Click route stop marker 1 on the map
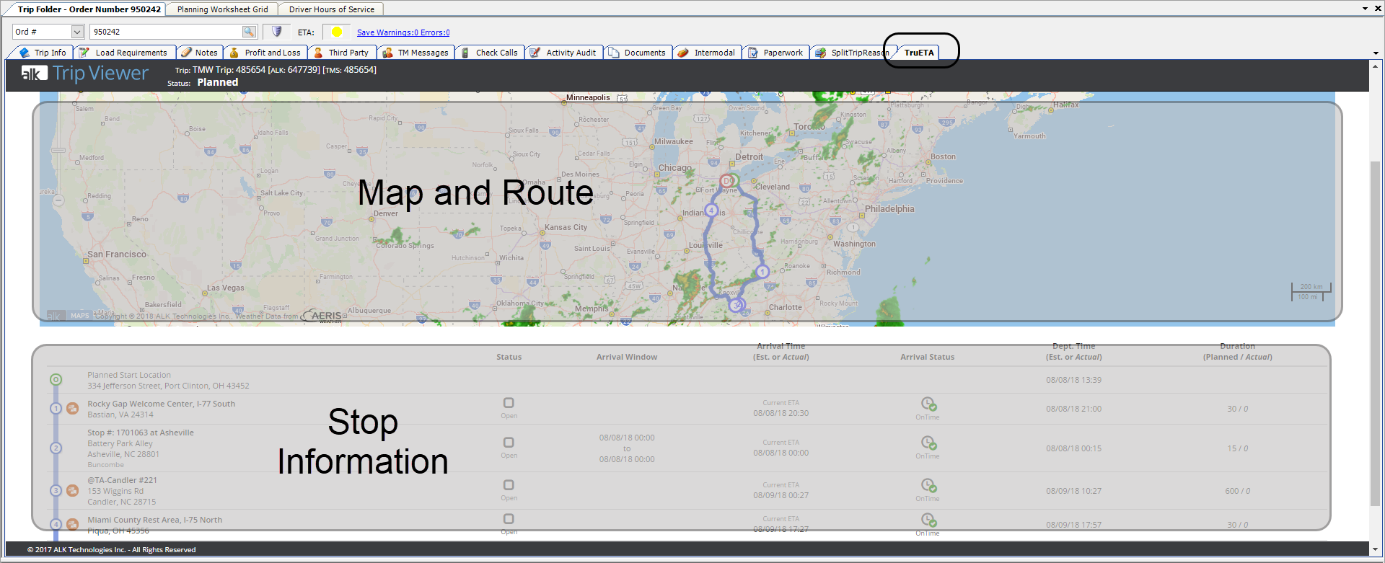1385x563 pixels. [x=762, y=271]
